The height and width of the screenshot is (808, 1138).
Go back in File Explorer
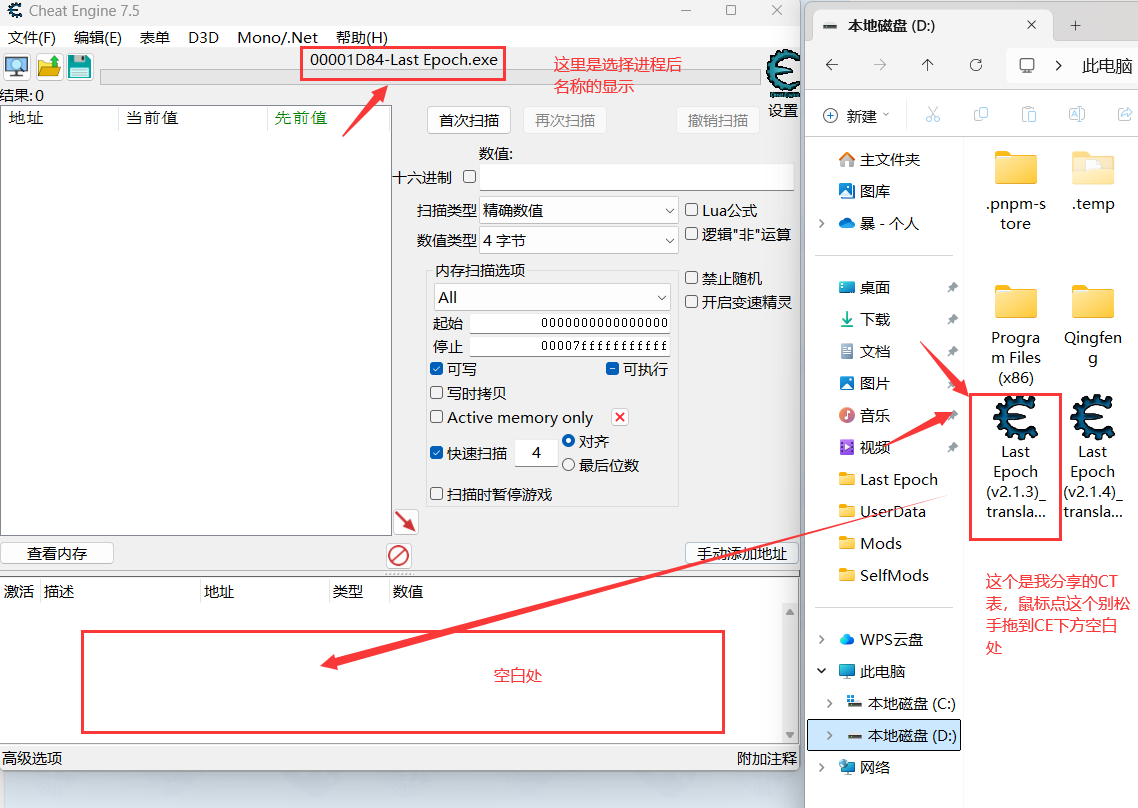[x=832, y=65]
